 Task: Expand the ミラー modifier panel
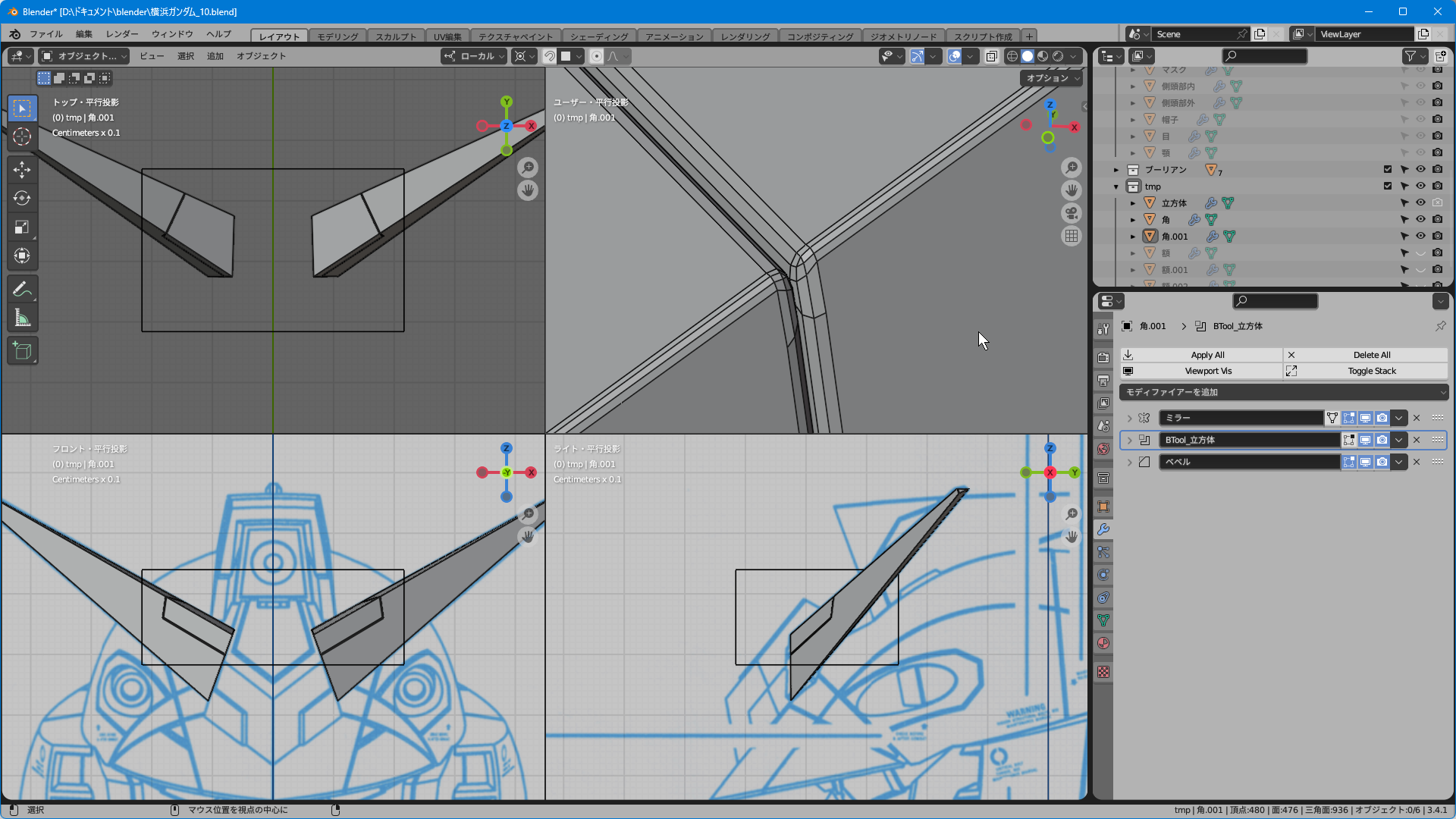[x=1129, y=418]
